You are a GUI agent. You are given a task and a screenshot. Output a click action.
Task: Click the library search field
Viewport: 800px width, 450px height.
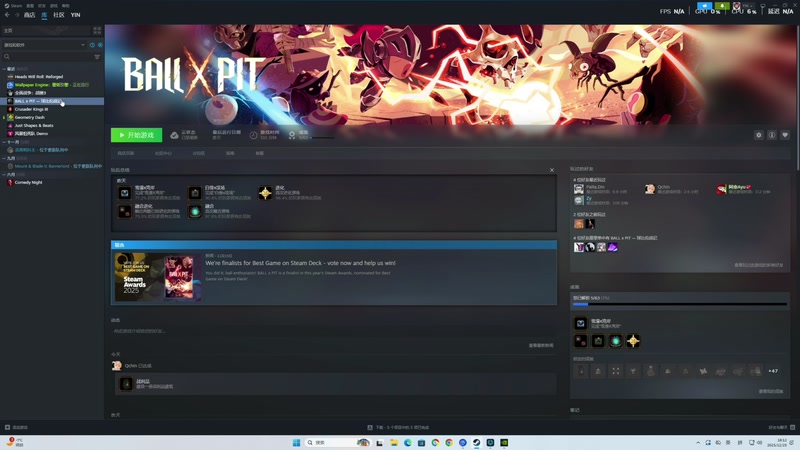47,57
